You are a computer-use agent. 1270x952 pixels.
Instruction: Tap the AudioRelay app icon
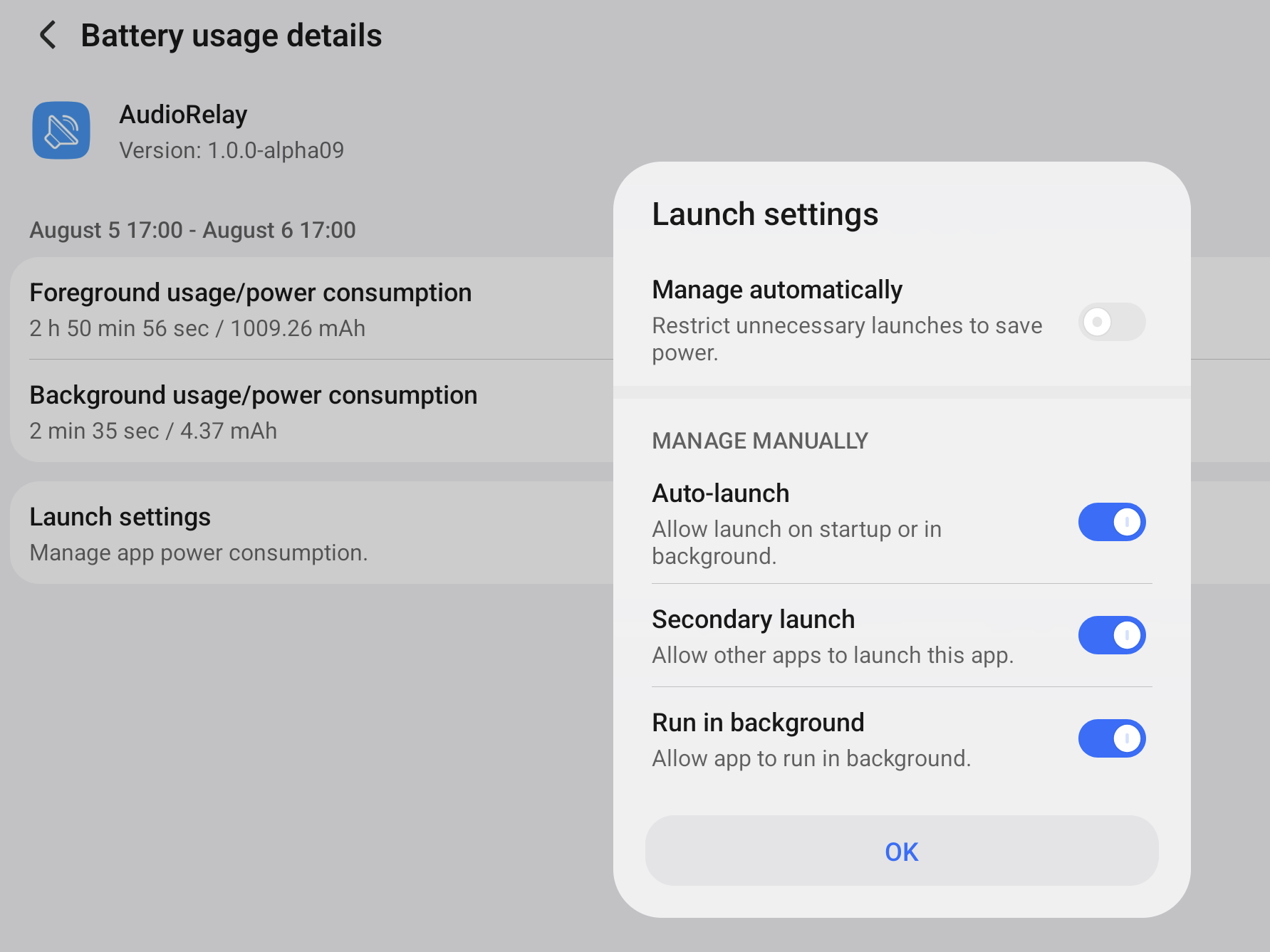(x=61, y=130)
